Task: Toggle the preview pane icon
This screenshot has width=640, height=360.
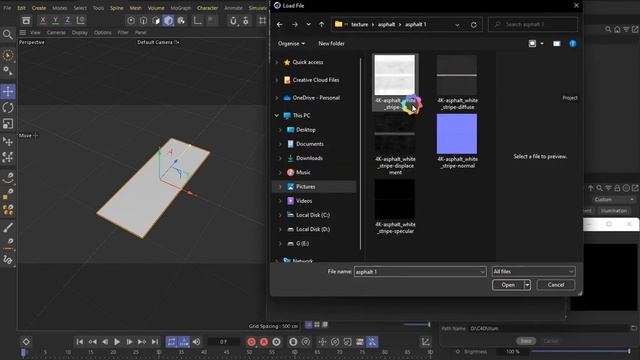Action: [x=556, y=44]
